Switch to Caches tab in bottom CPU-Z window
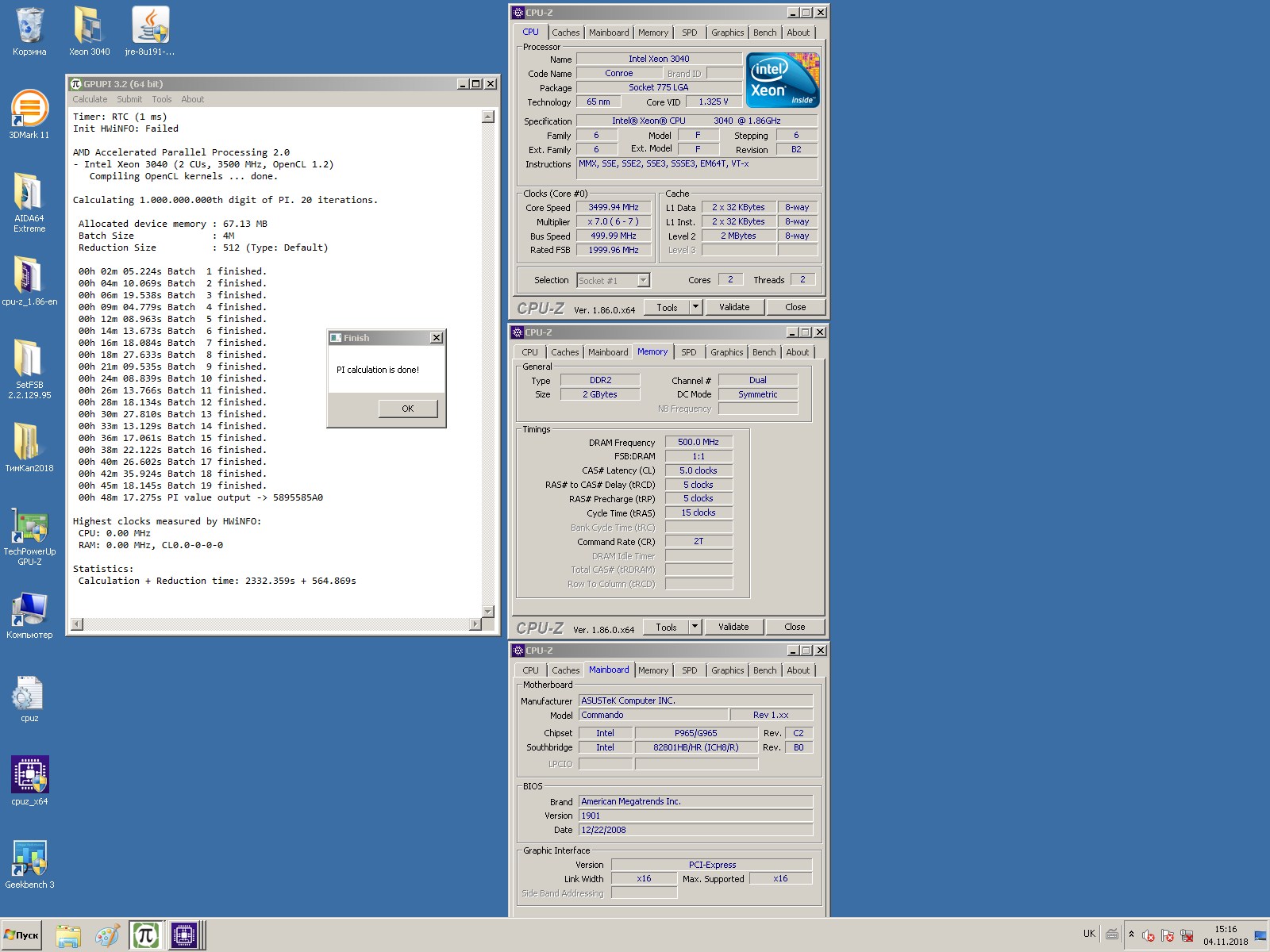 coord(566,670)
